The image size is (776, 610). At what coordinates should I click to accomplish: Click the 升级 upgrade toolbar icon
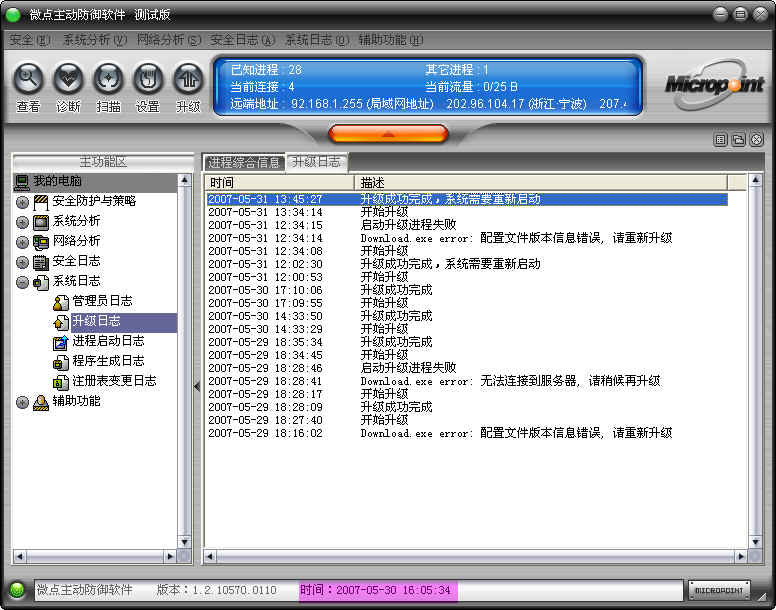(188, 78)
